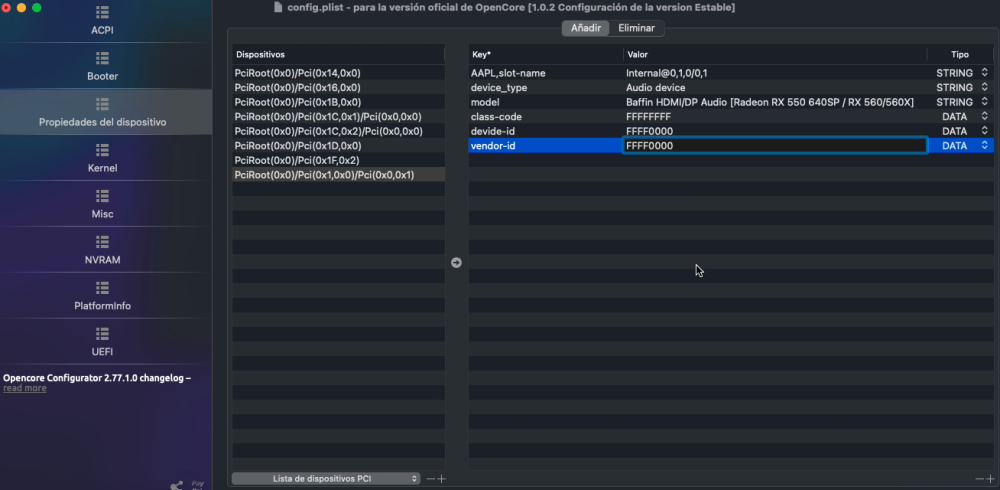Click the Tipo column header
Image resolution: width=1000 pixels, height=490 pixels.
(x=960, y=54)
